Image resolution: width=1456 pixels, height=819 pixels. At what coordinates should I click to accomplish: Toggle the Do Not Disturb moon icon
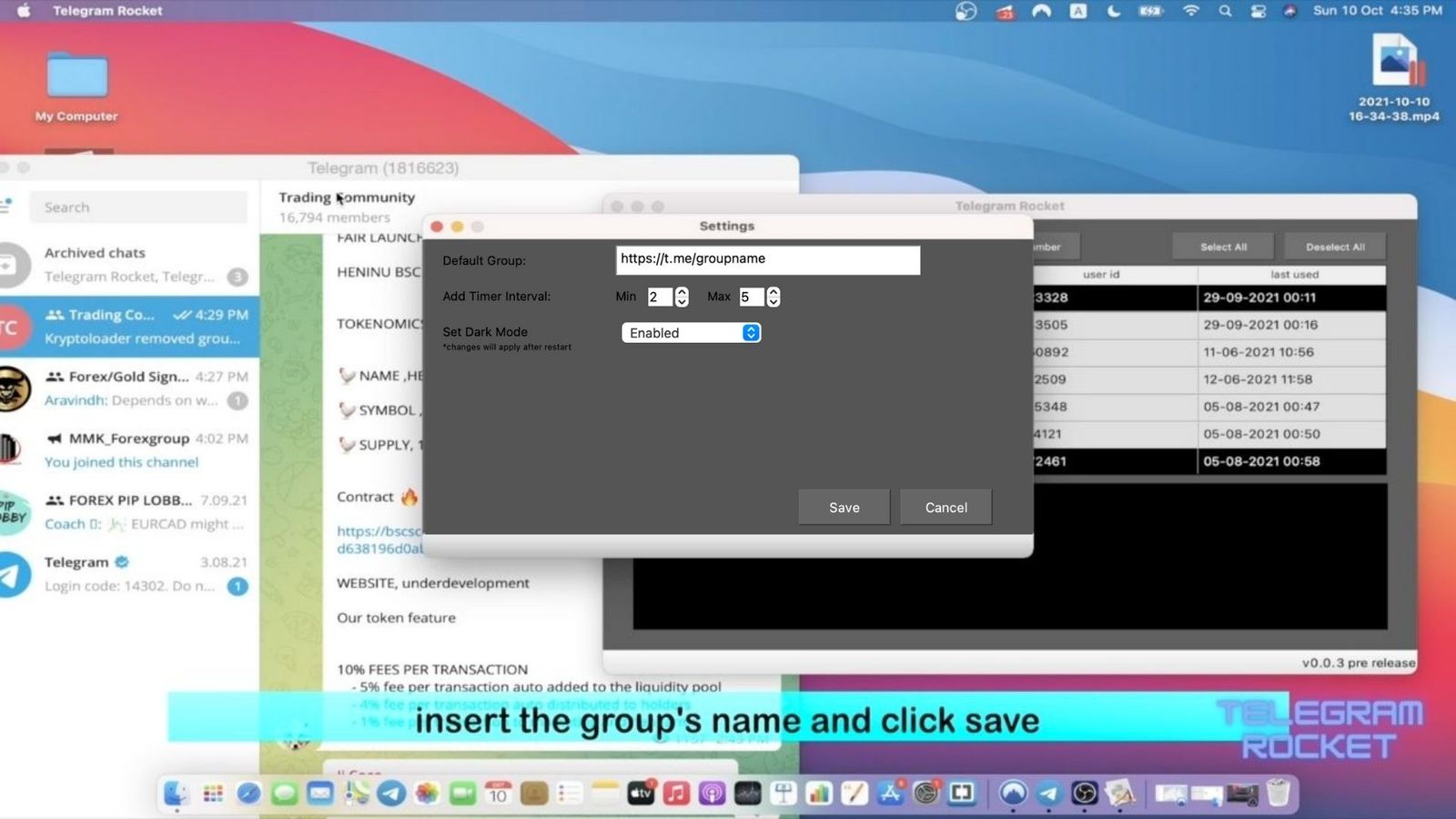click(1114, 11)
